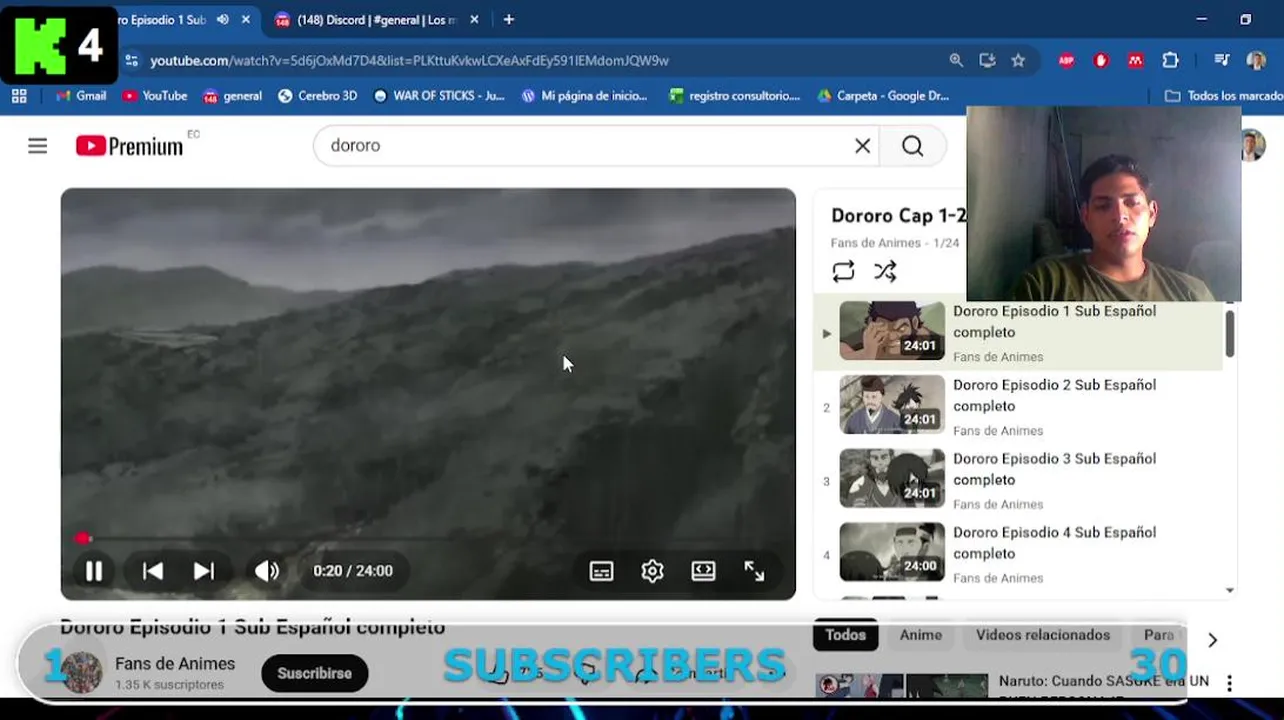1284x720 pixels.
Task: Play Dororo Episodio 4 Sub Español completo
Action: (1054, 543)
